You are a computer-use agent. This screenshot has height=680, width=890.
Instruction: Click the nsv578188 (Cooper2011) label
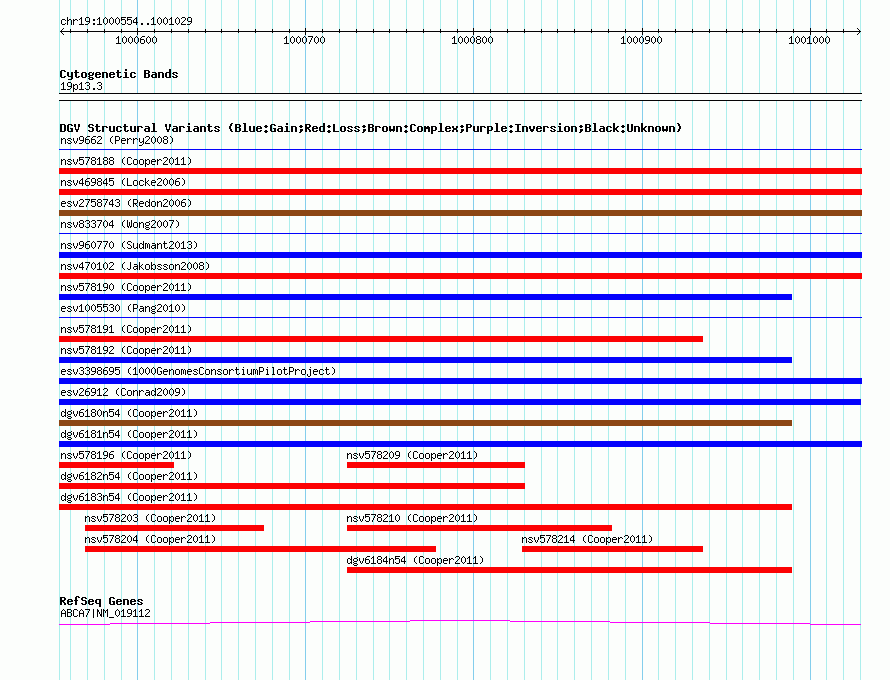[126, 161]
